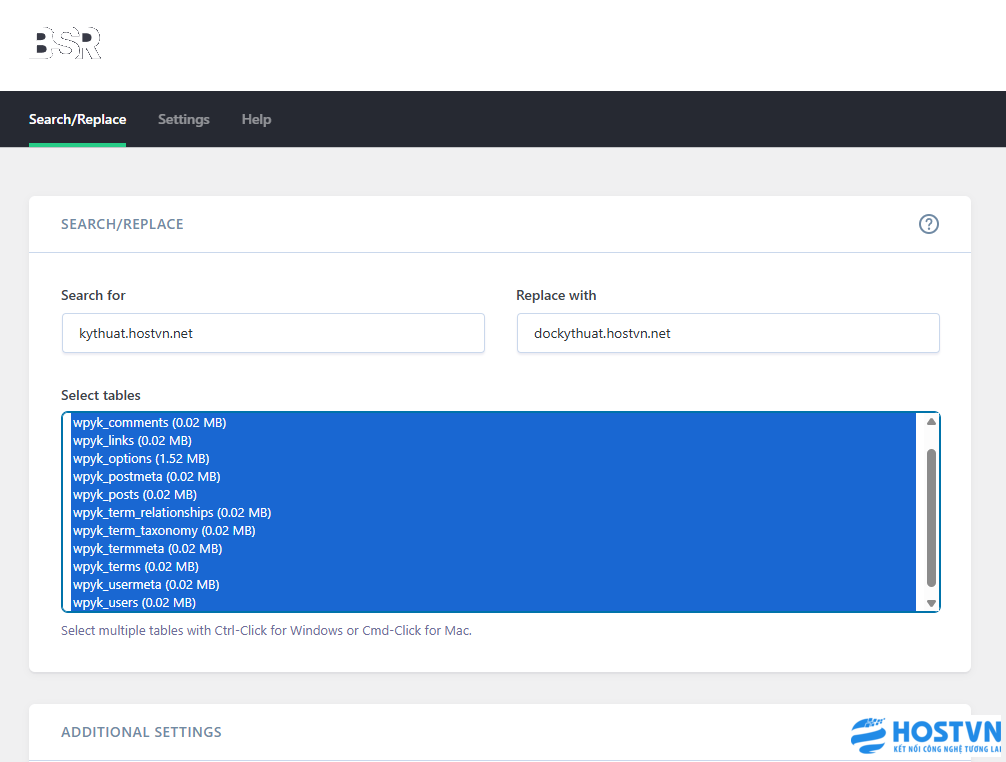Image resolution: width=1006 pixels, height=762 pixels.
Task: Click the table list scrollbar thumb
Action: point(931,516)
